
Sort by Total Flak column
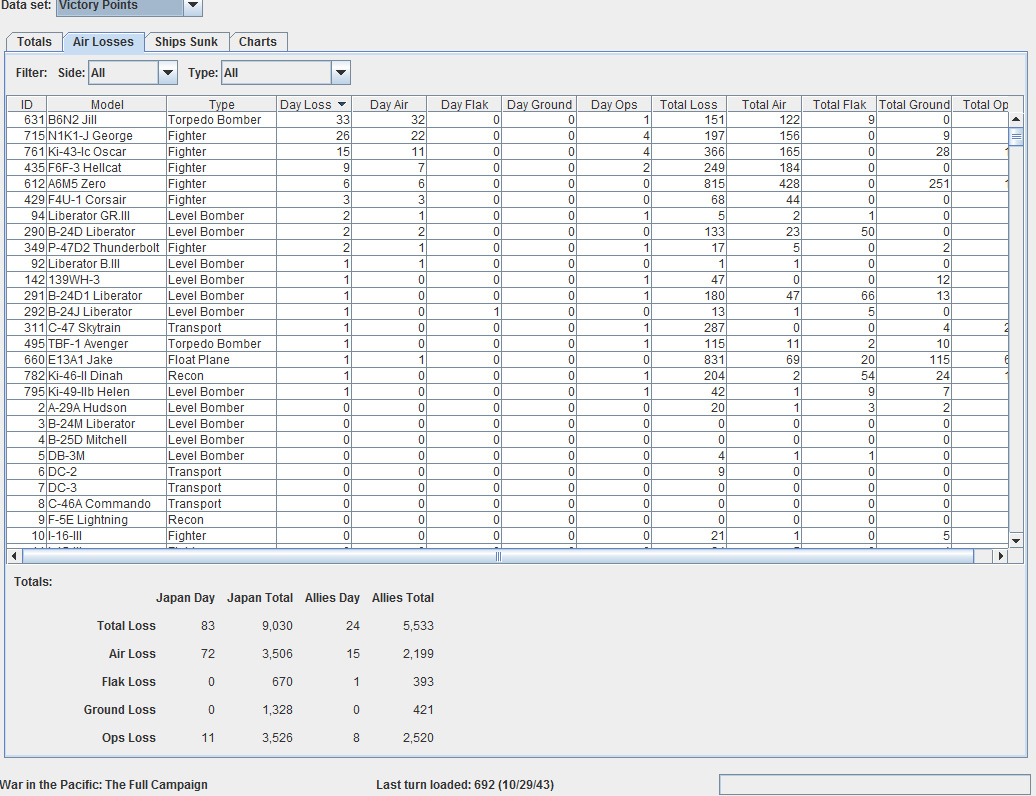tap(839, 104)
